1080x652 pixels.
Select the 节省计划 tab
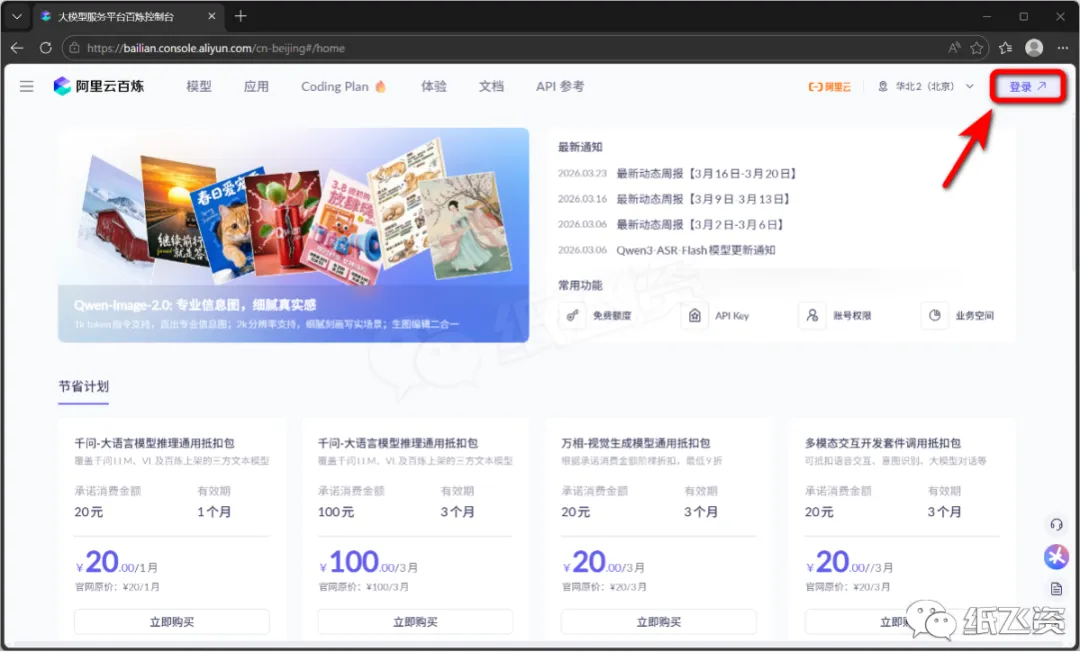83,386
